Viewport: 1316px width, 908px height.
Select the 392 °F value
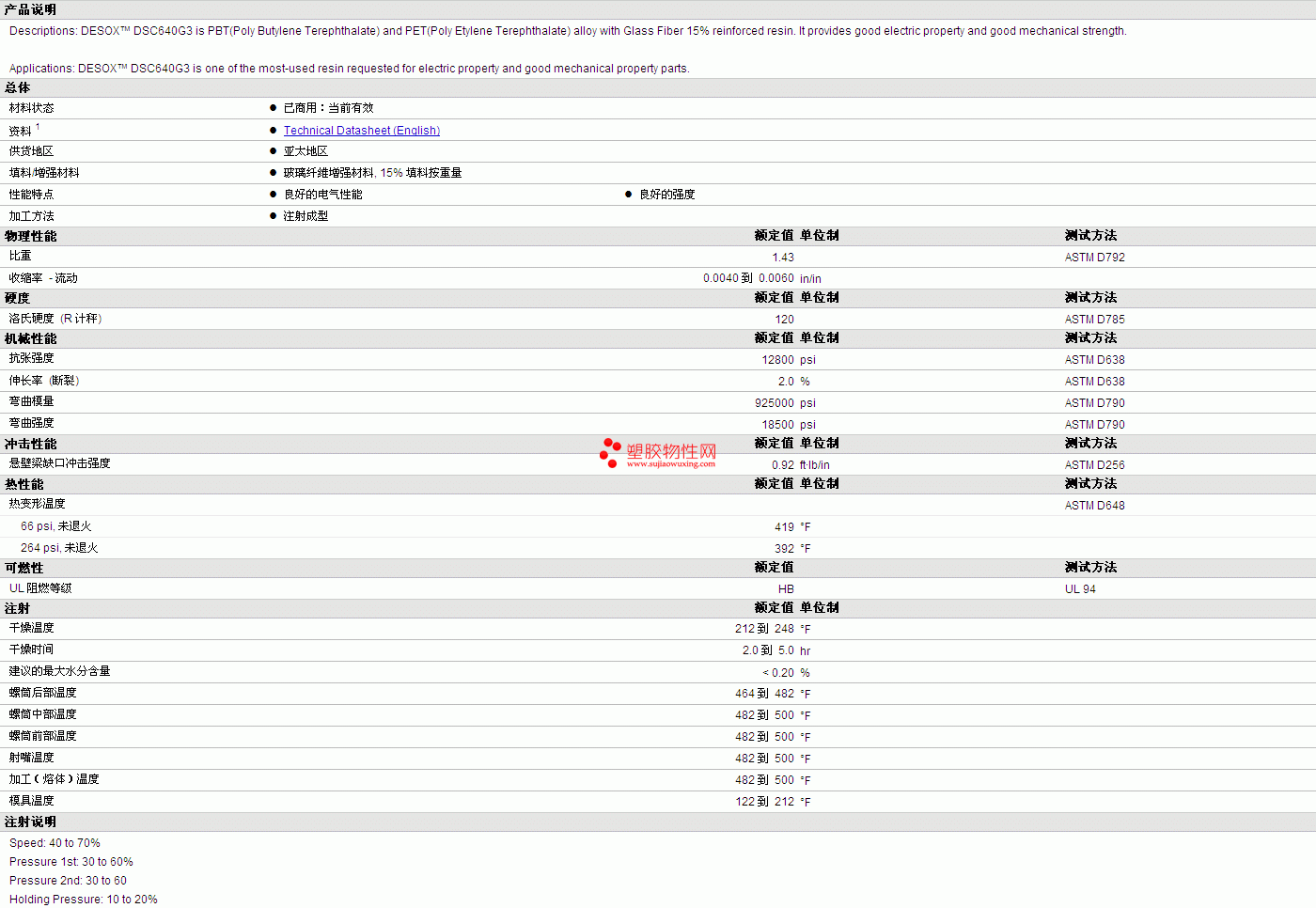tap(792, 549)
